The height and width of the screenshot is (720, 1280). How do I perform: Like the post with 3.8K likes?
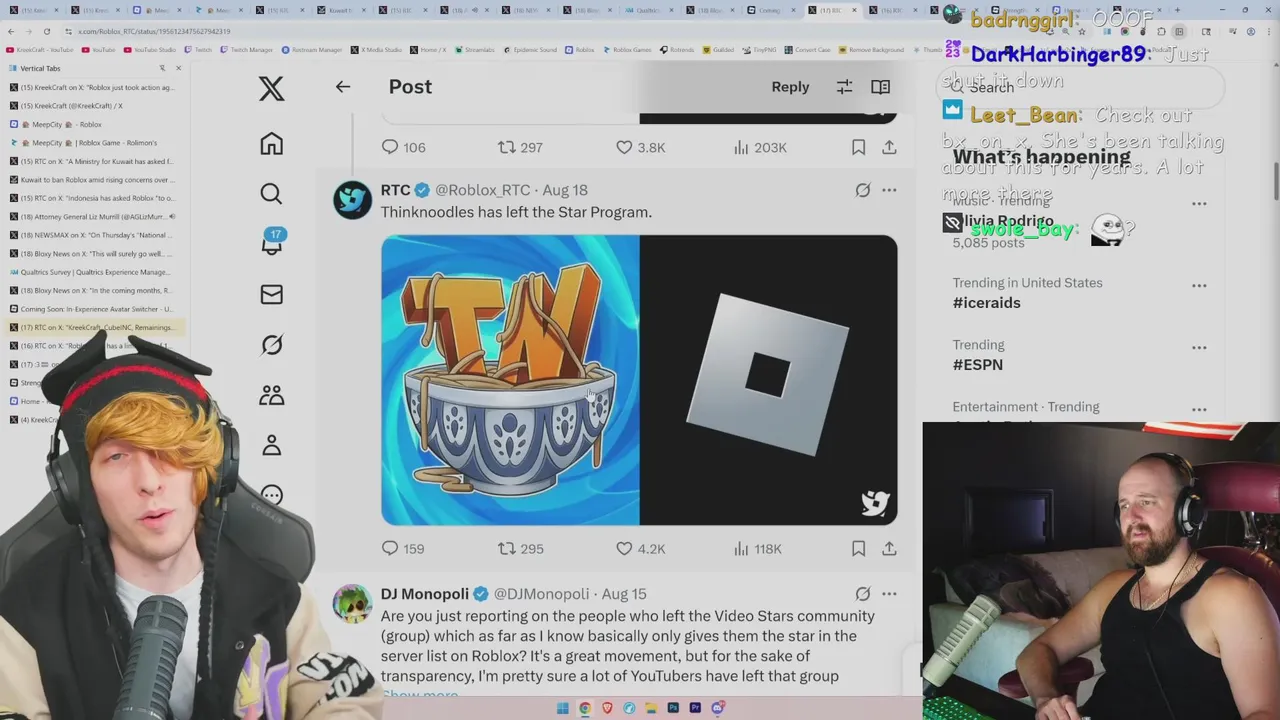point(640,147)
